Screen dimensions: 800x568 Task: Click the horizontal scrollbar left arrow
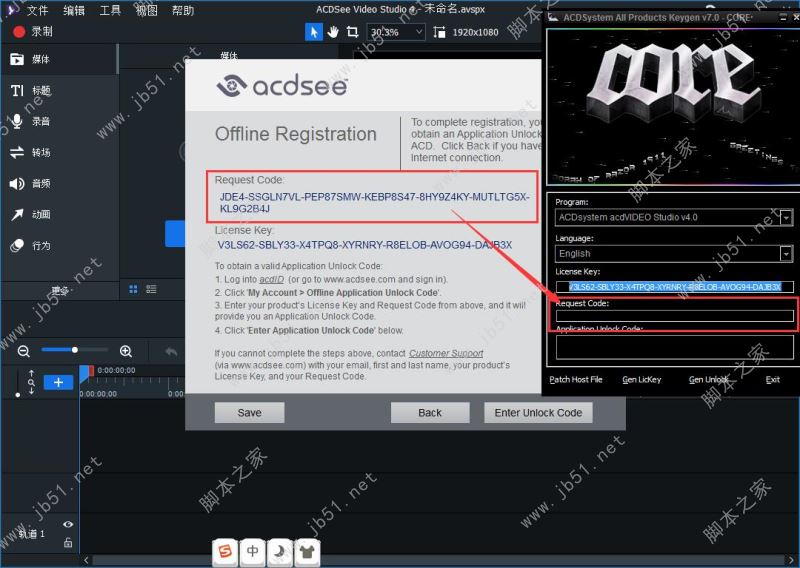[86, 560]
